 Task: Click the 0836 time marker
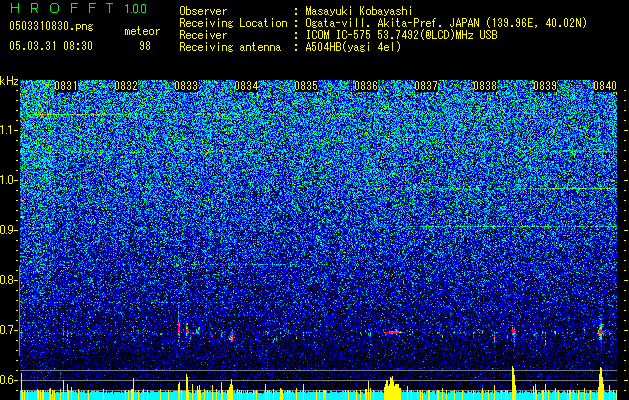366,86
